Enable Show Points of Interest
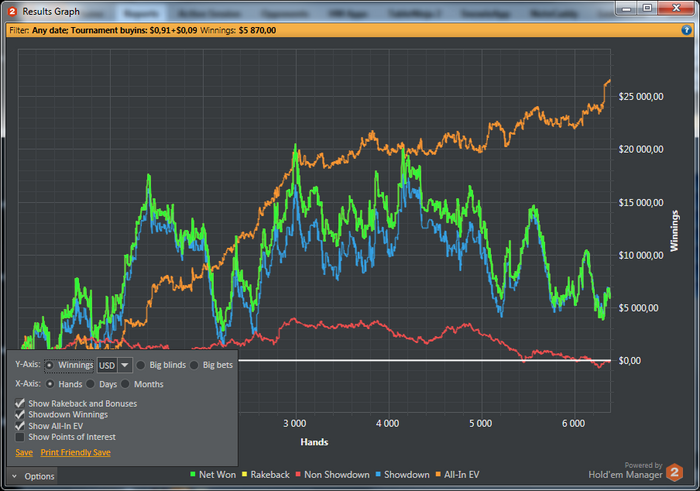This screenshot has height=491, width=700. coord(21,437)
